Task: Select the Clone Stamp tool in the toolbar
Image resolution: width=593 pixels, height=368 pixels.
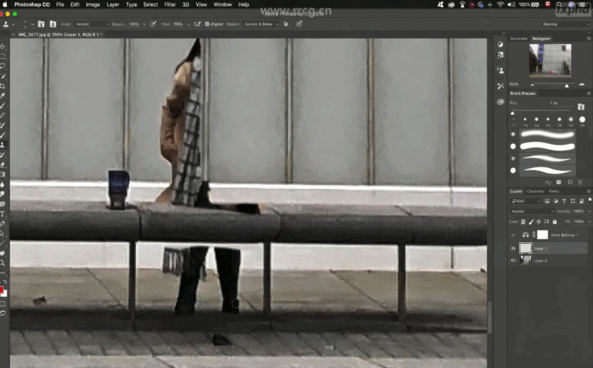Action: point(3,145)
